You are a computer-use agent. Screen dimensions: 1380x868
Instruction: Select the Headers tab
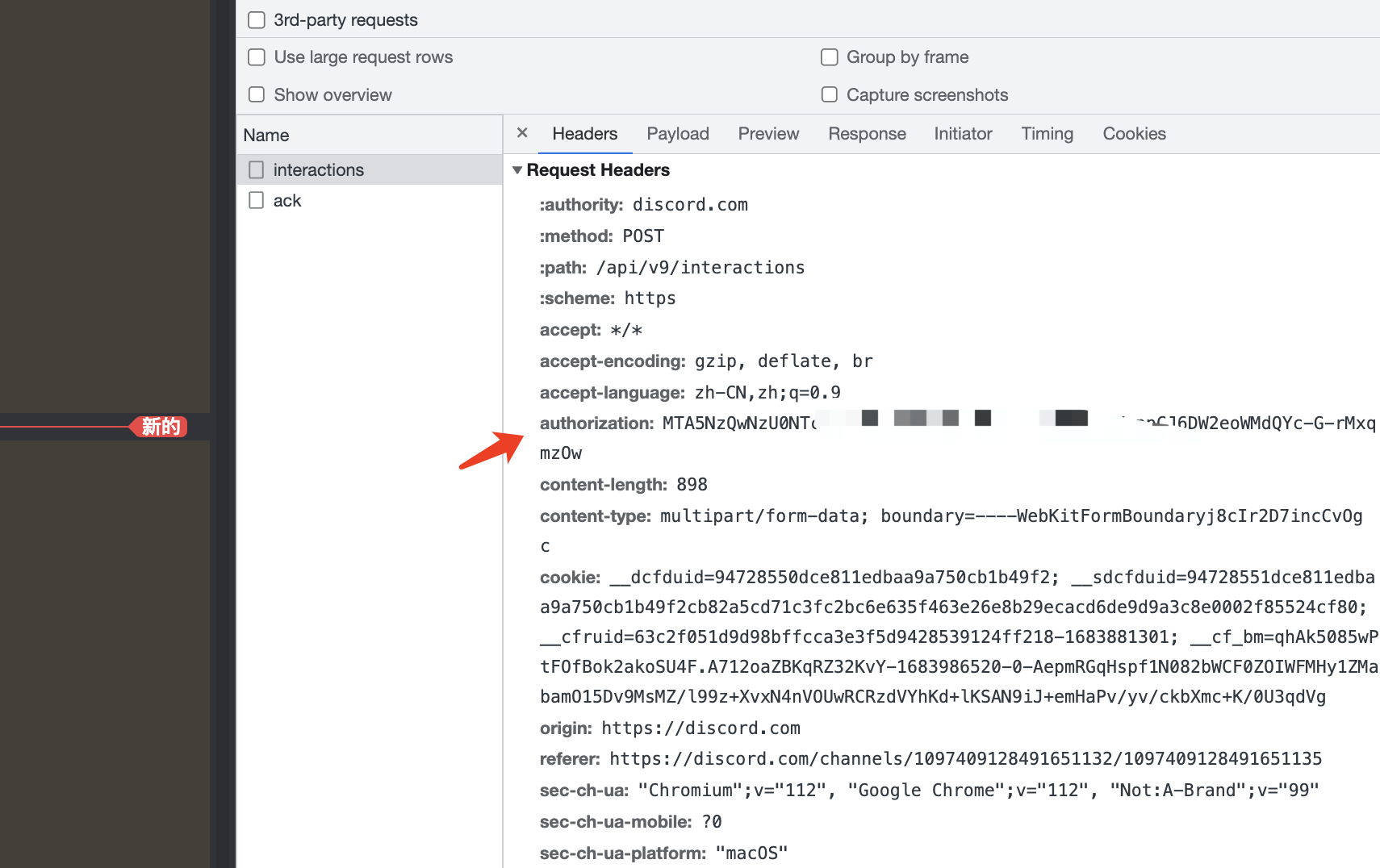coord(584,134)
